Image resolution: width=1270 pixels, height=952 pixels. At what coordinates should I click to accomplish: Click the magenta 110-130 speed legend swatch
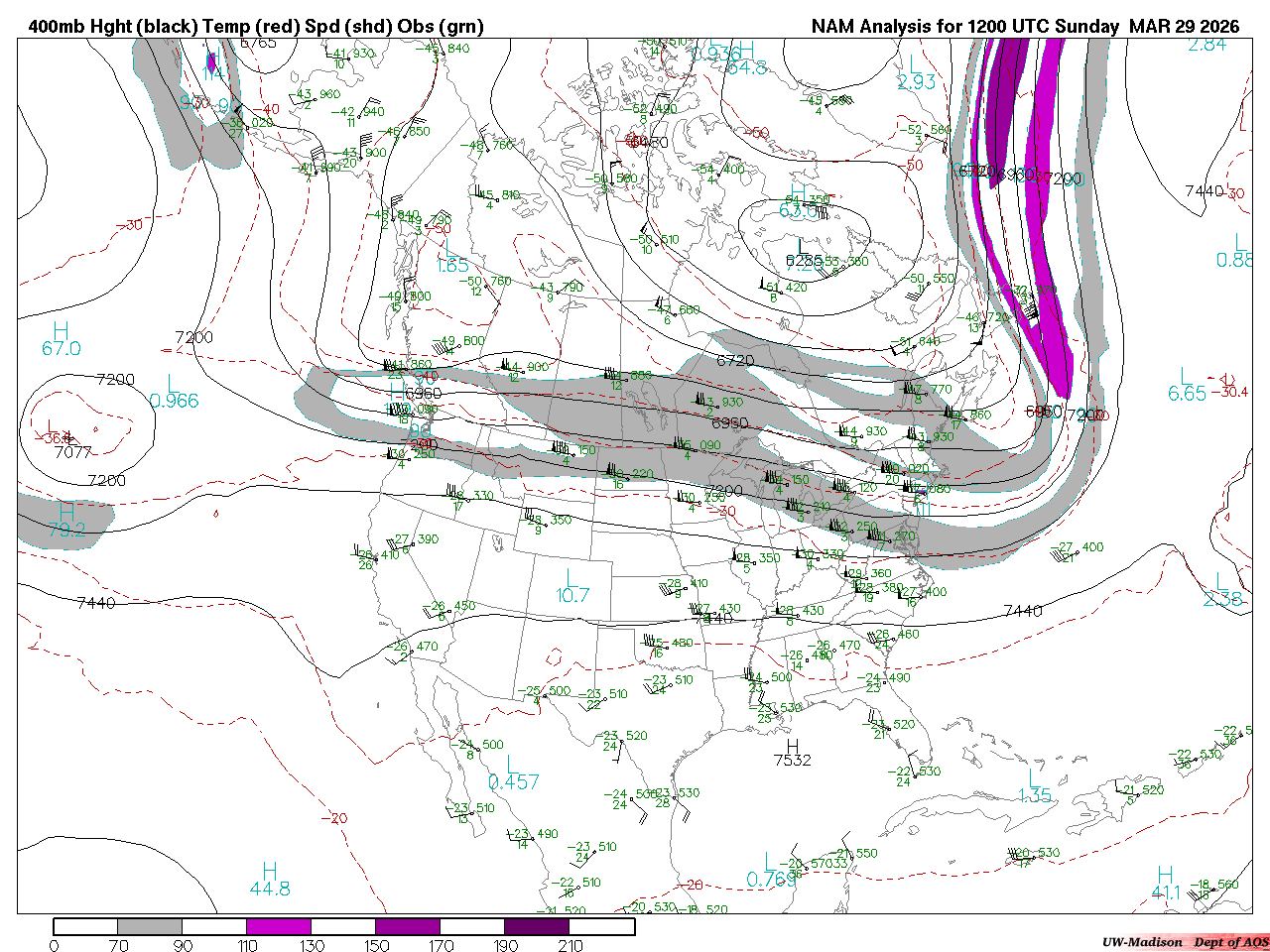click(x=279, y=926)
